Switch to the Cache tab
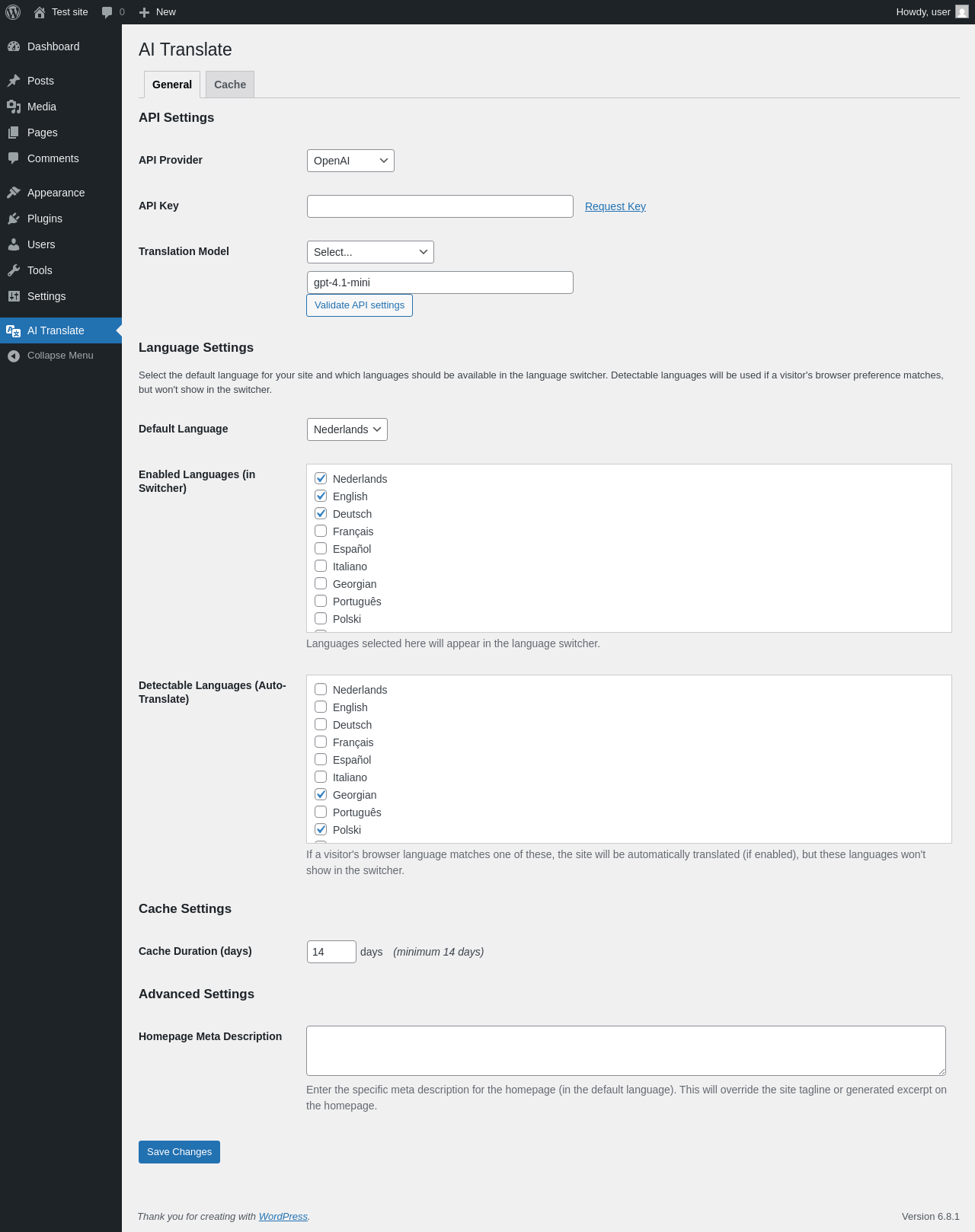975x1232 pixels. tap(230, 85)
